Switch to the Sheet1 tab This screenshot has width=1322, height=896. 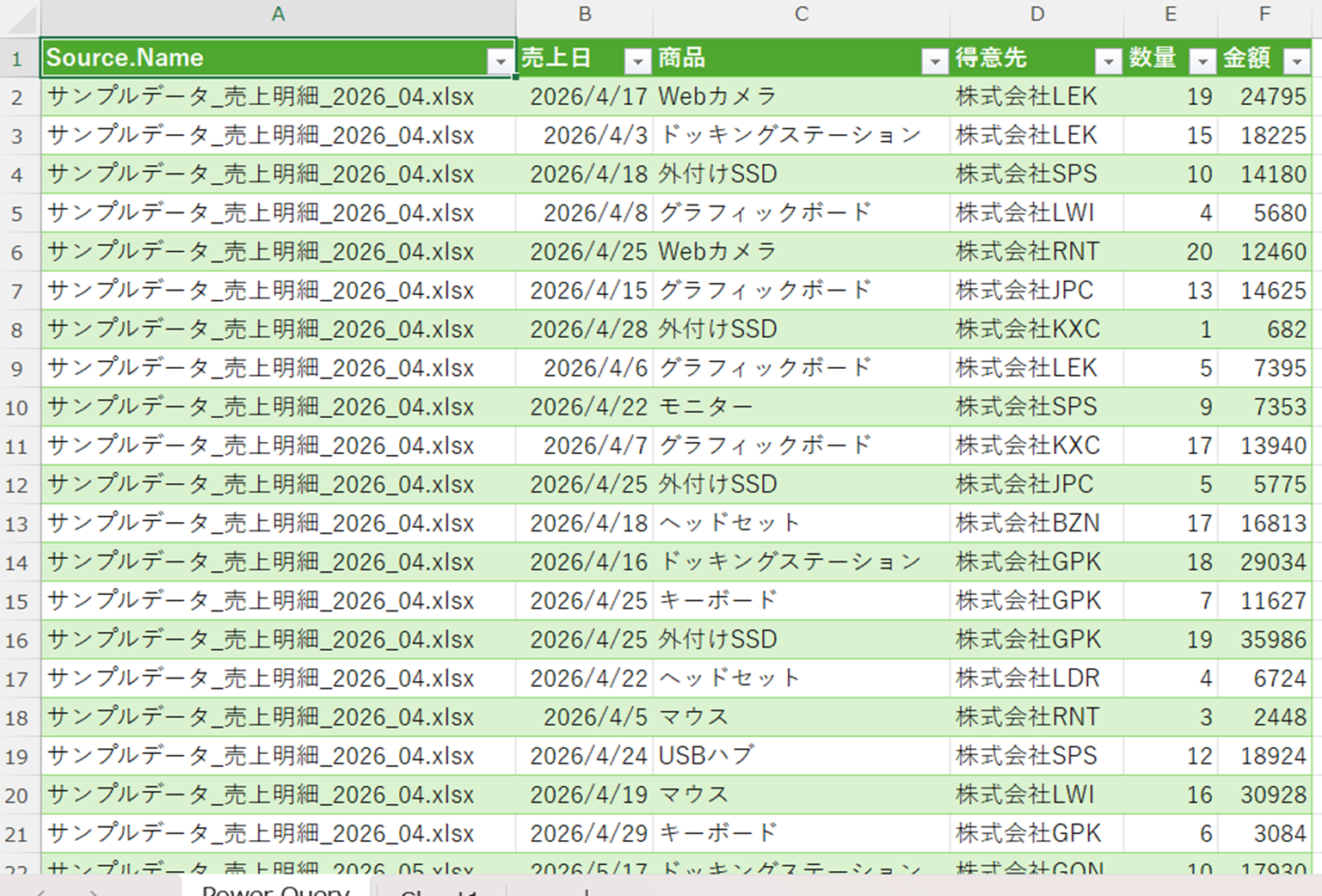tap(439, 891)
